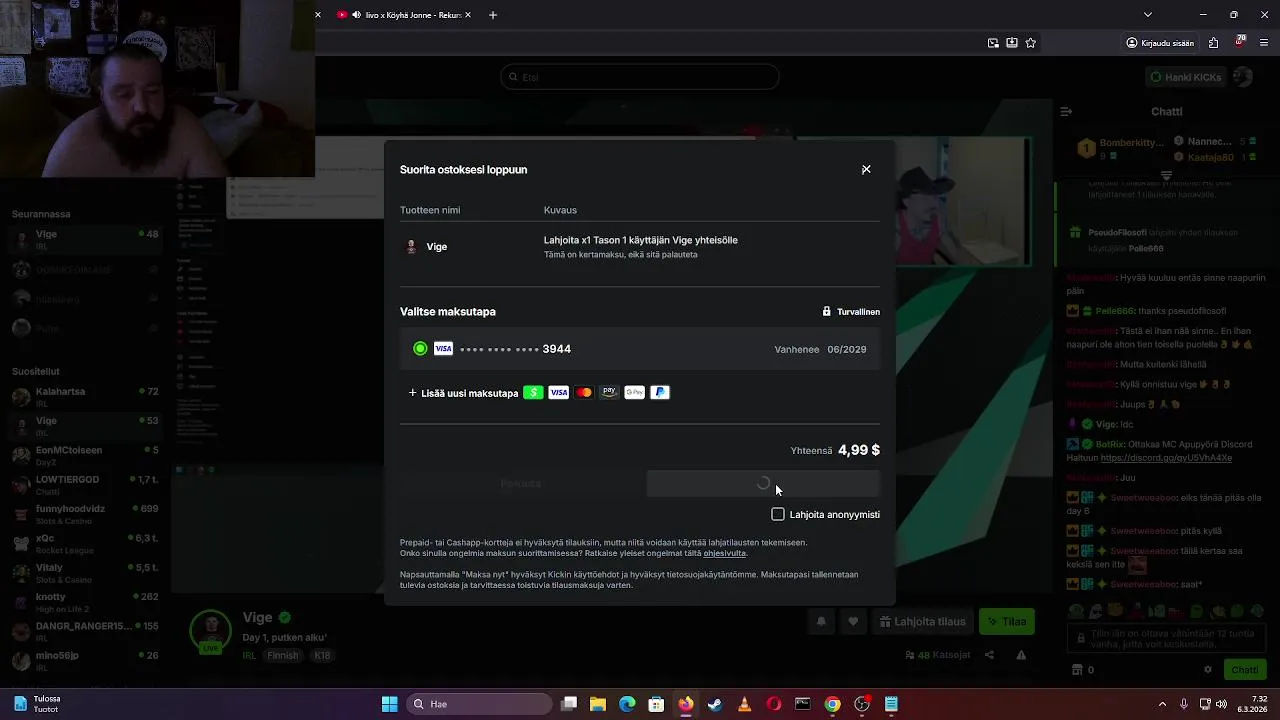Open the Discord link in chat
This screenshot has height=720, width=1280.
click(x=1166, y=458)
